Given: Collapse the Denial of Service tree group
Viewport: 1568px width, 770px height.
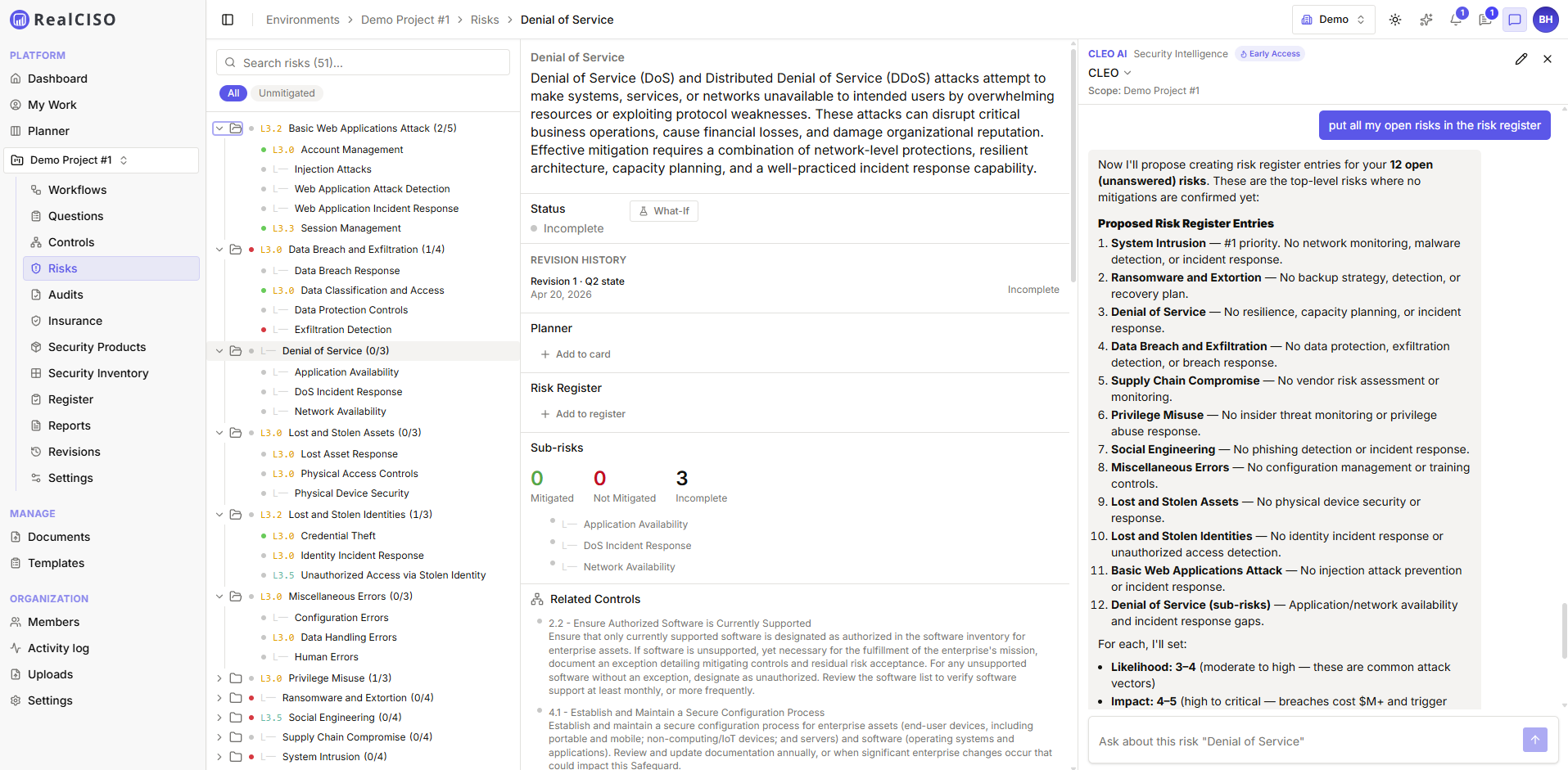Looking at the screenshot, I should [x=219, y=351].
